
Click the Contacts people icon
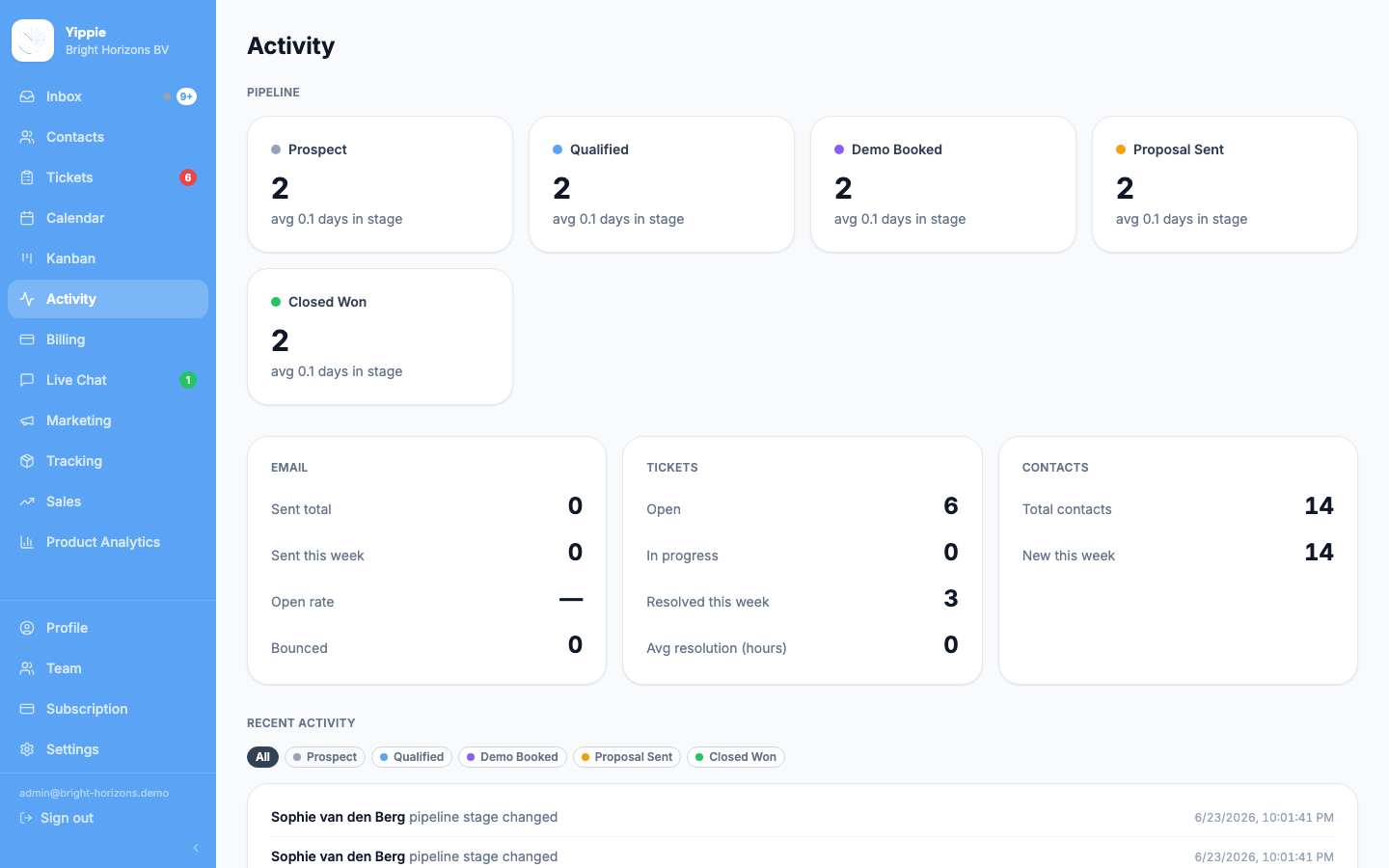click(x=27, y=137)
